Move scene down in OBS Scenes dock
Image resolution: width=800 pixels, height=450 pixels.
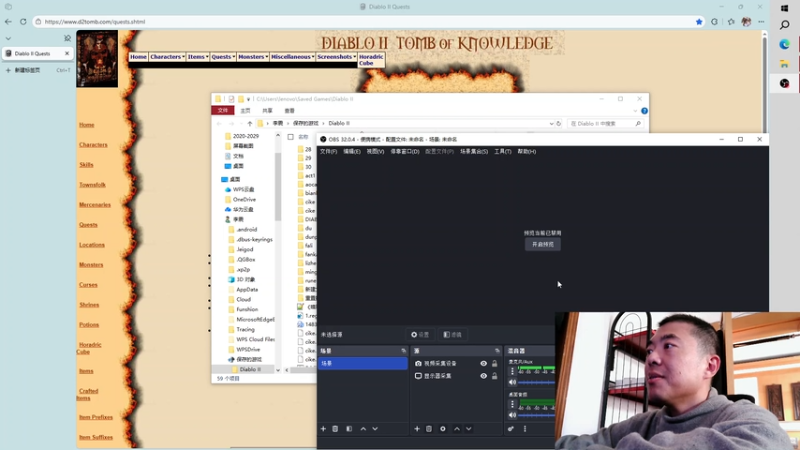coord(375,429)
